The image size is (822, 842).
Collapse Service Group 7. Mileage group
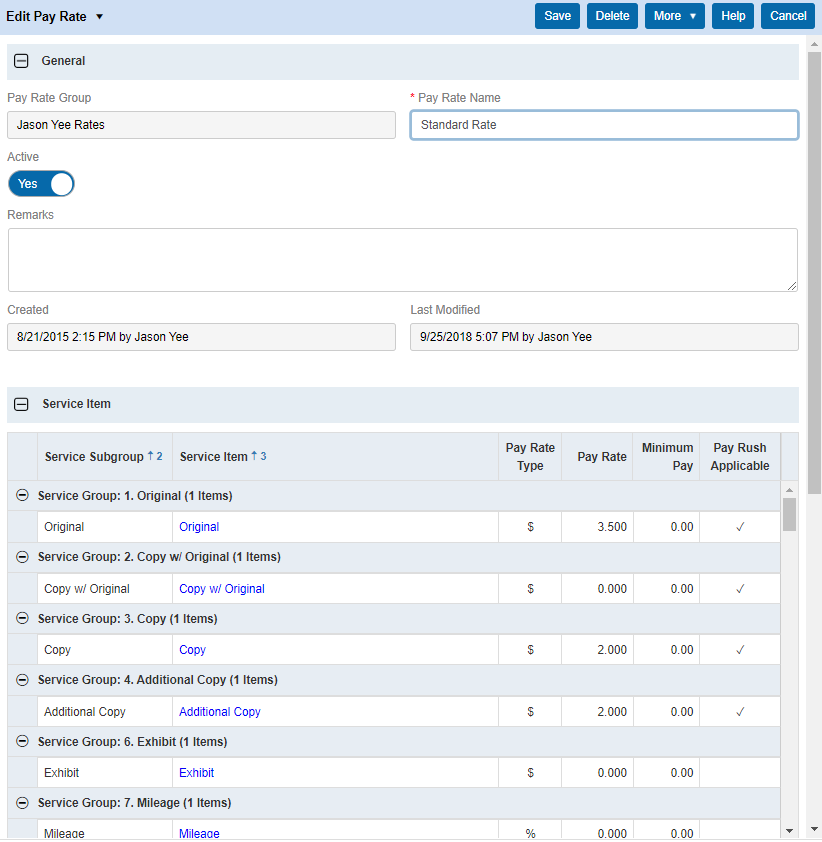[23, 803]
